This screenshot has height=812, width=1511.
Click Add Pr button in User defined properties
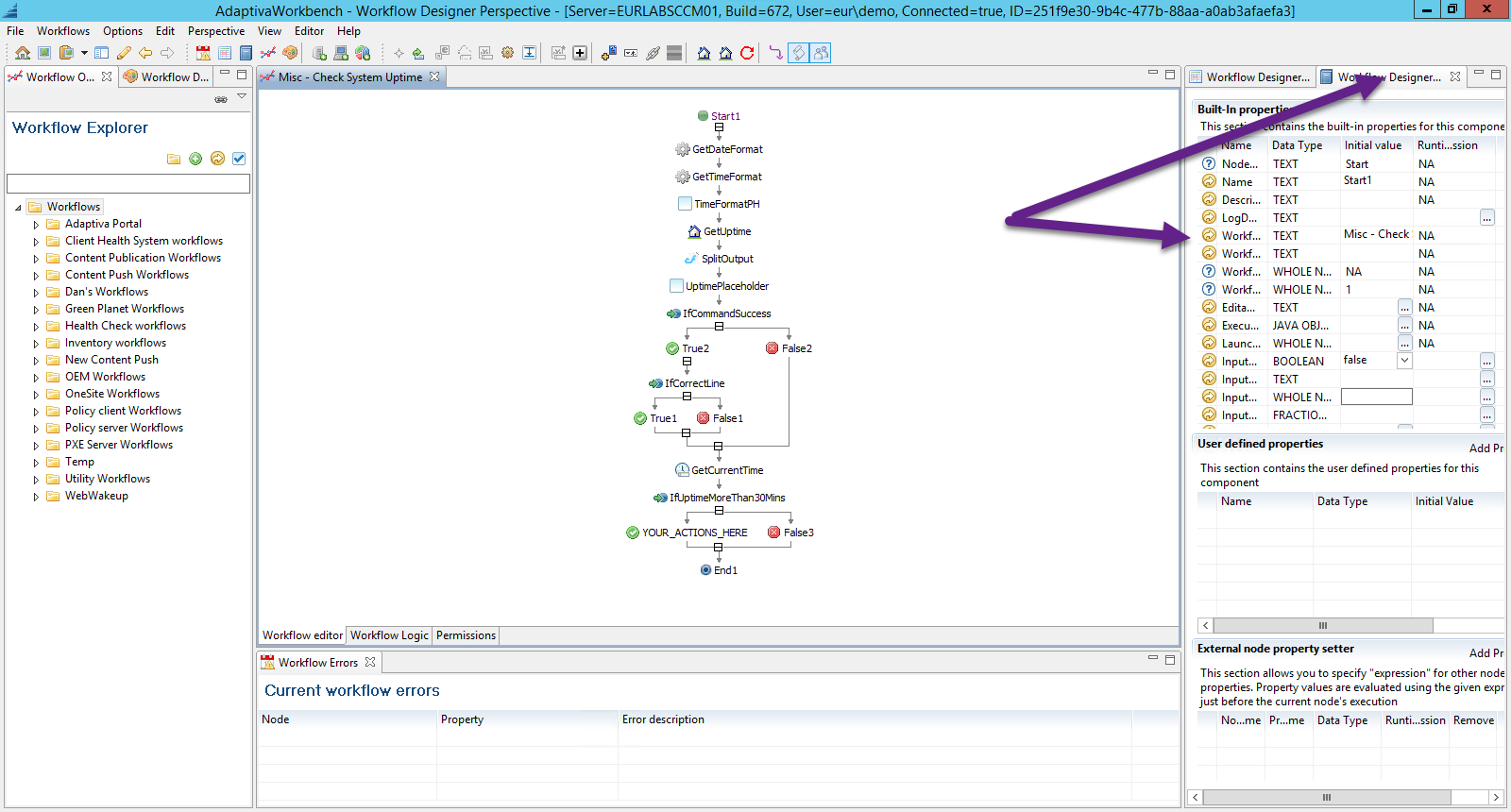pos(1486,448)
